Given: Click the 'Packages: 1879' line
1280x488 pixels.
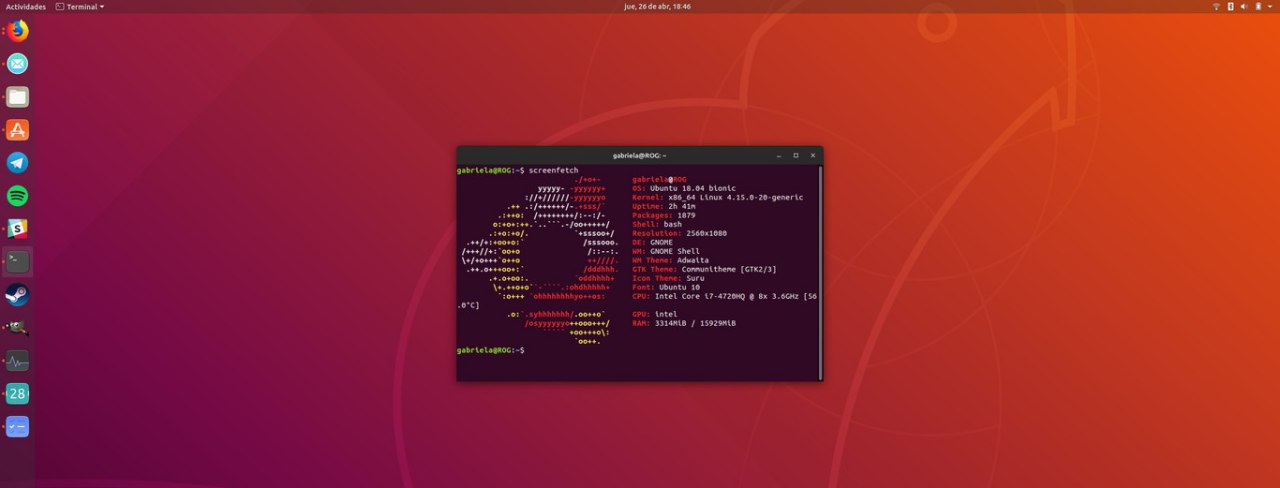Looking at the screenshot, I should pos(664,215).
